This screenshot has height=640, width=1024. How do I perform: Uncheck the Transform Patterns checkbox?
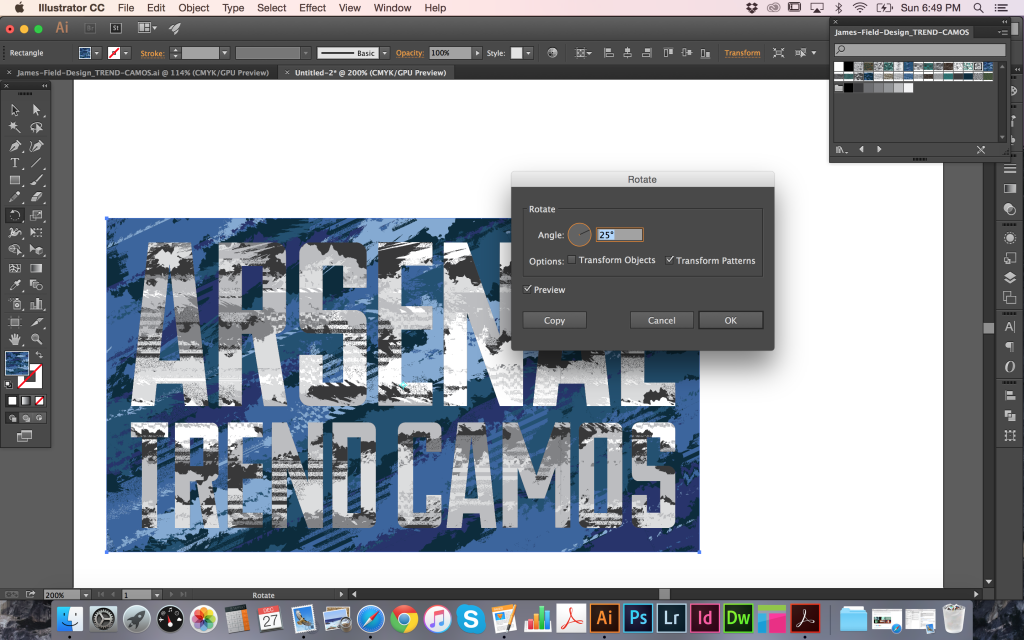[x=669, y=260]
